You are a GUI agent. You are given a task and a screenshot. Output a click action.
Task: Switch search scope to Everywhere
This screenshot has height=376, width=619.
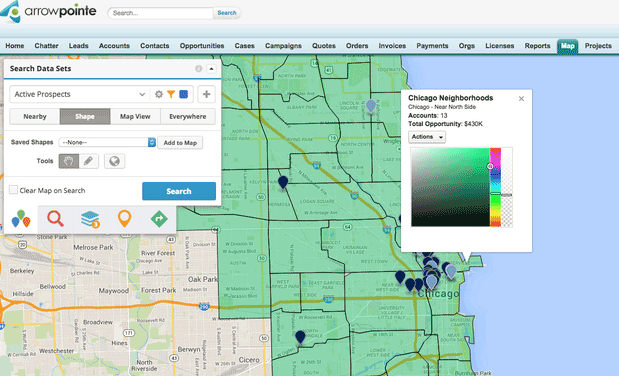point(188,117)
